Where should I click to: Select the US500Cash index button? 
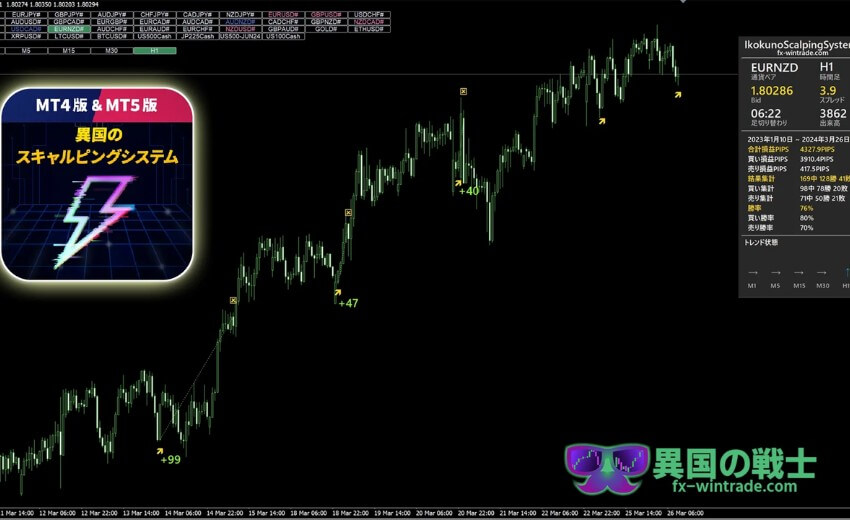click(x=155, y=36)
